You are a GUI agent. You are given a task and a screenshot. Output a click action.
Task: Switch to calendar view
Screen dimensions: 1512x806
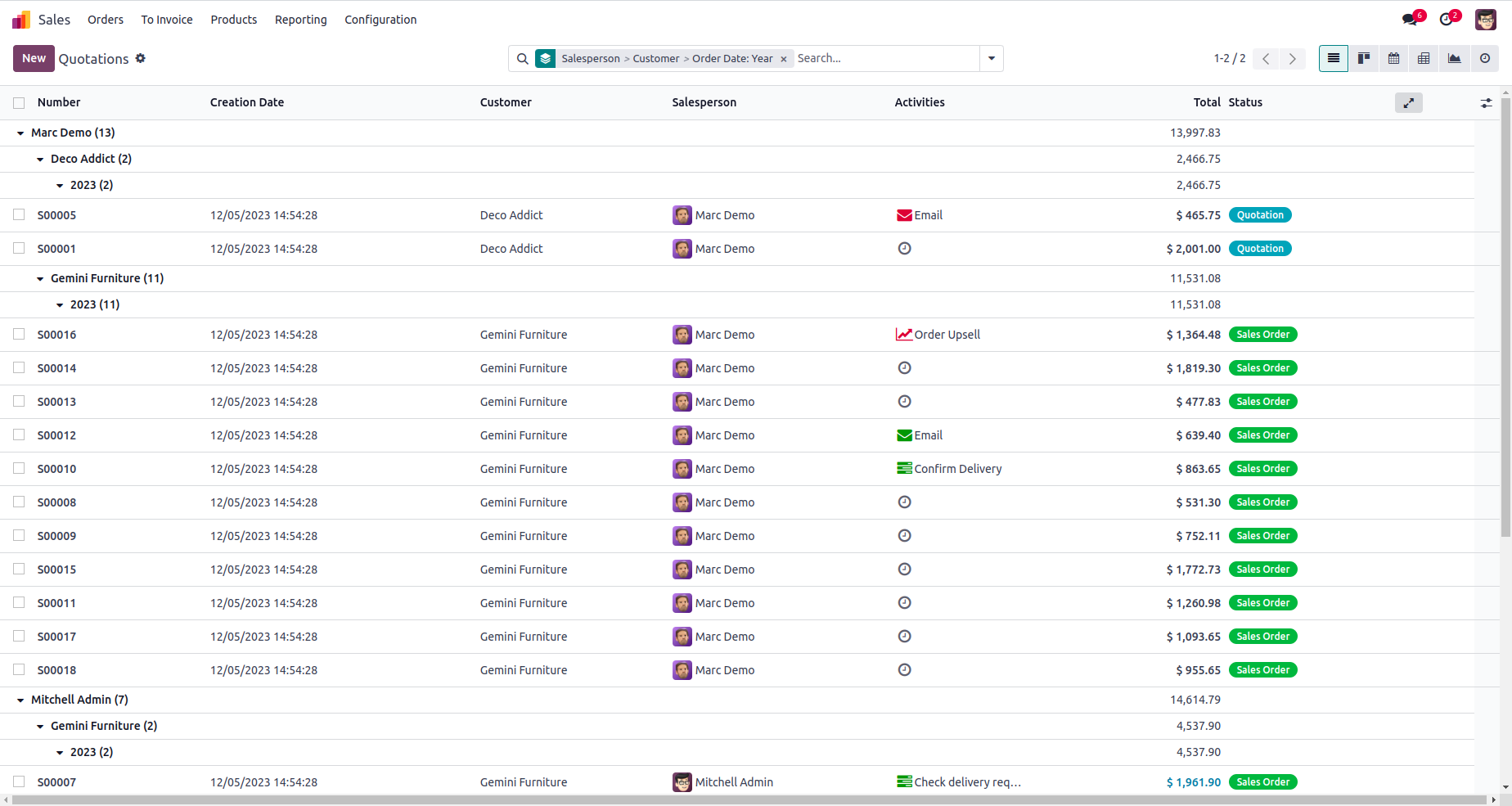(x=1394, y=58)
